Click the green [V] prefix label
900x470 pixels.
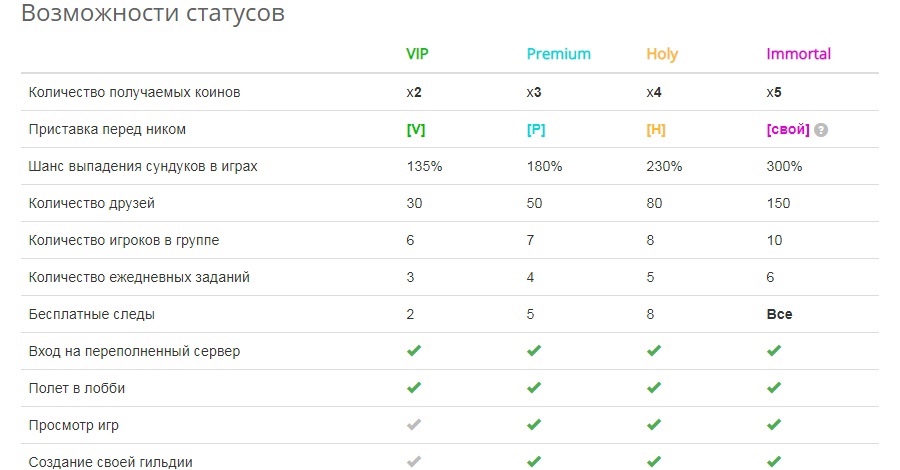pyautogui.click(x=416, y=130)
